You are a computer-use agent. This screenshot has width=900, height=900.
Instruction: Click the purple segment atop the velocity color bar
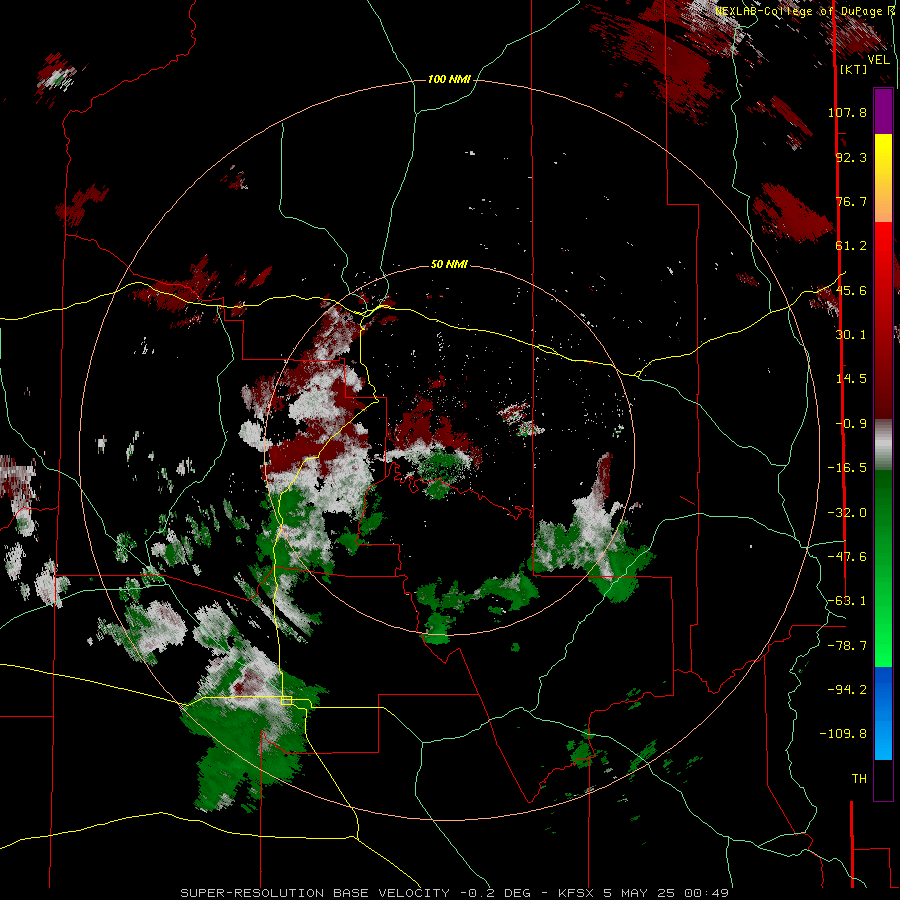883,111
